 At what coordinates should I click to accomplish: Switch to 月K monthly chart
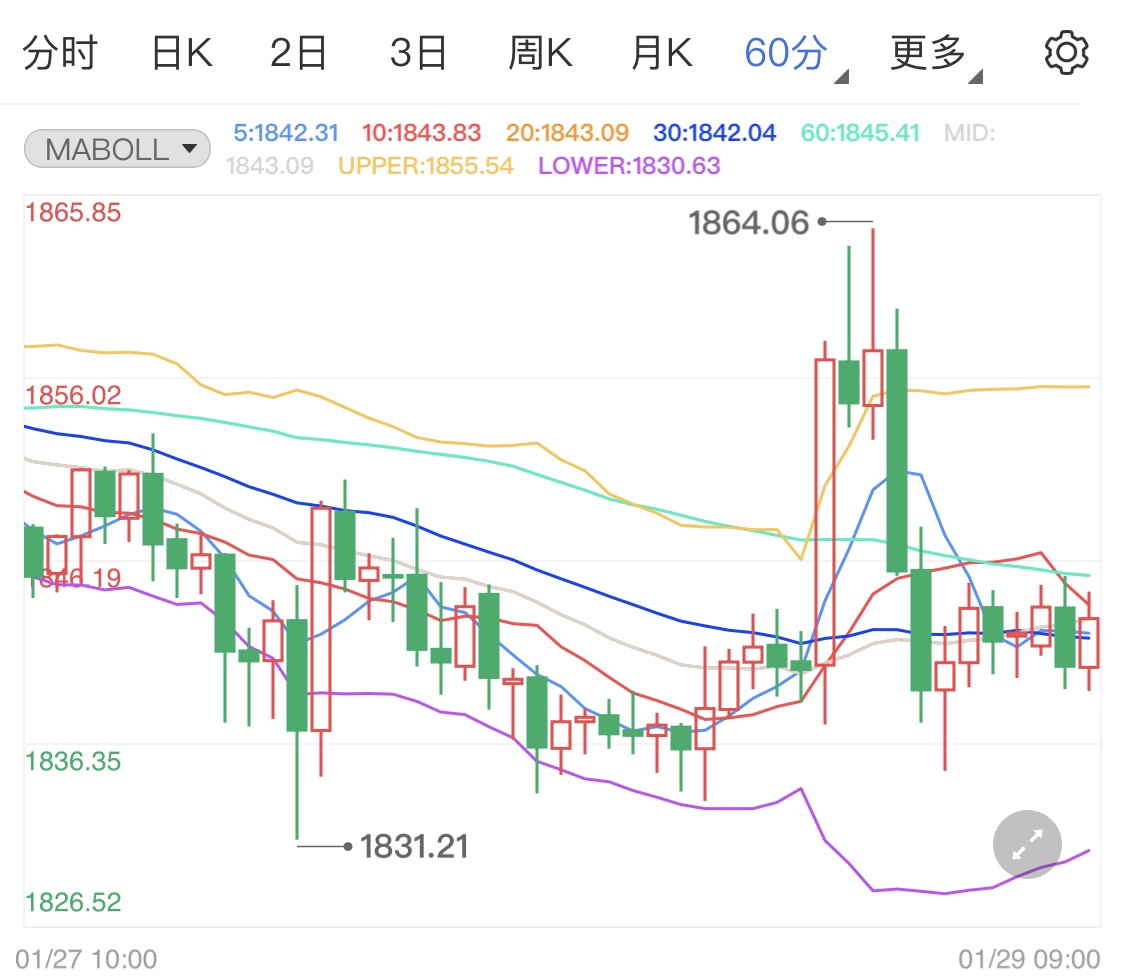pyautogui.click(x=660, y=53)
